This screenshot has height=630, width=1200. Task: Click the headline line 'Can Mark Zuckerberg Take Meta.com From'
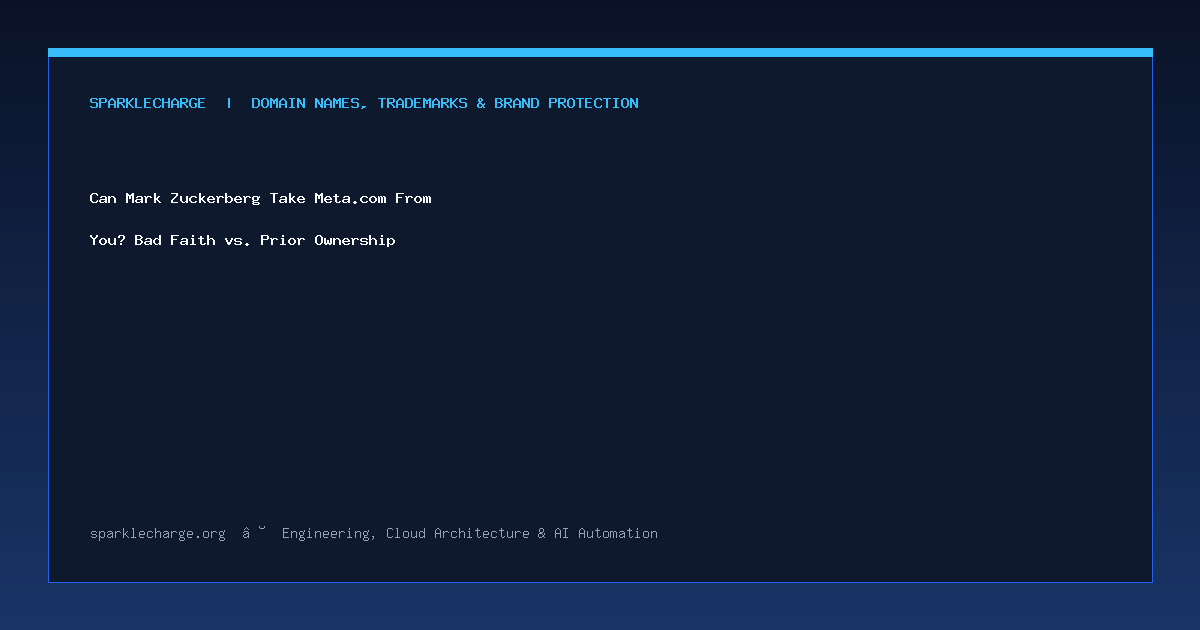[x=261, y=198]
